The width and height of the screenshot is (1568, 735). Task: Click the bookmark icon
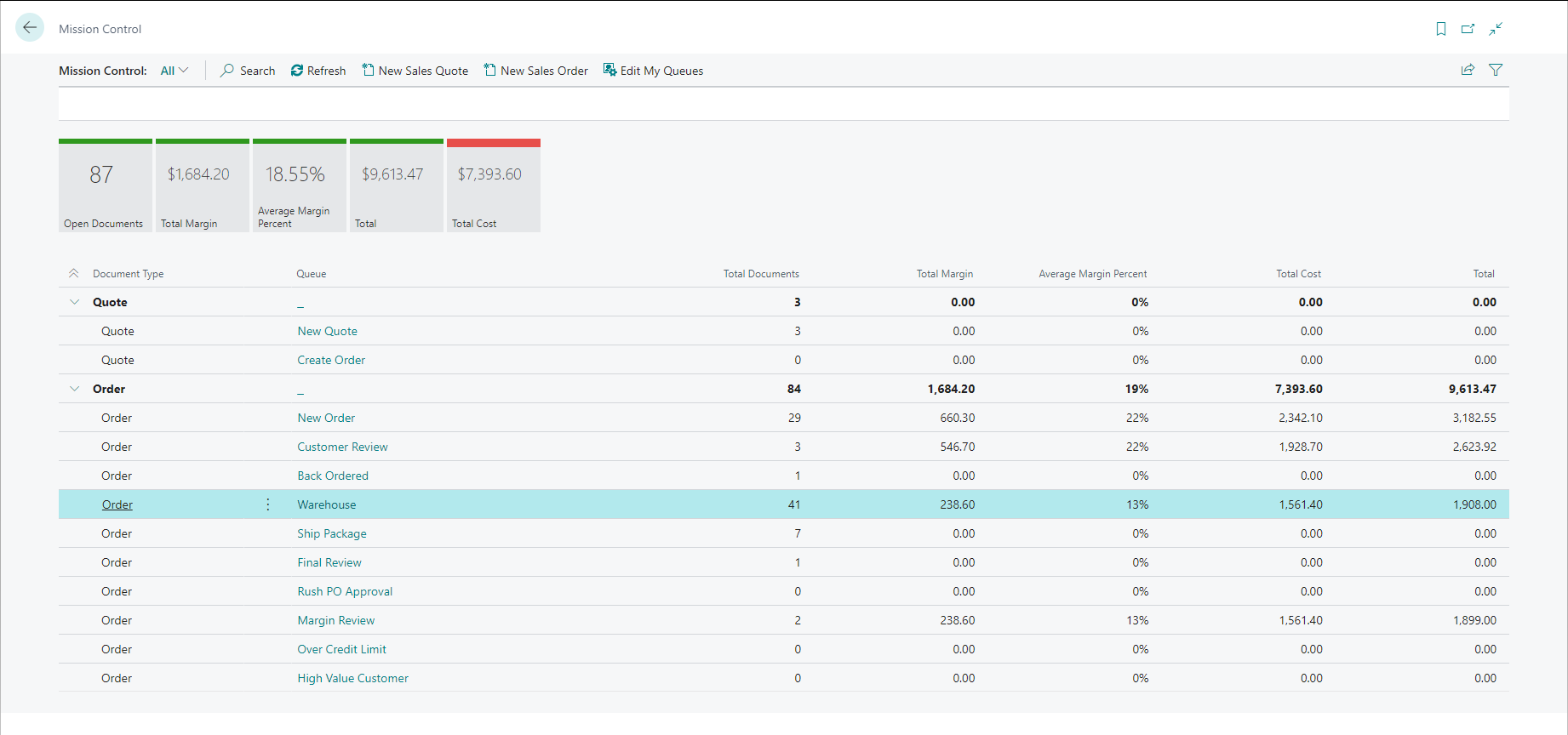click(1440, 29)
